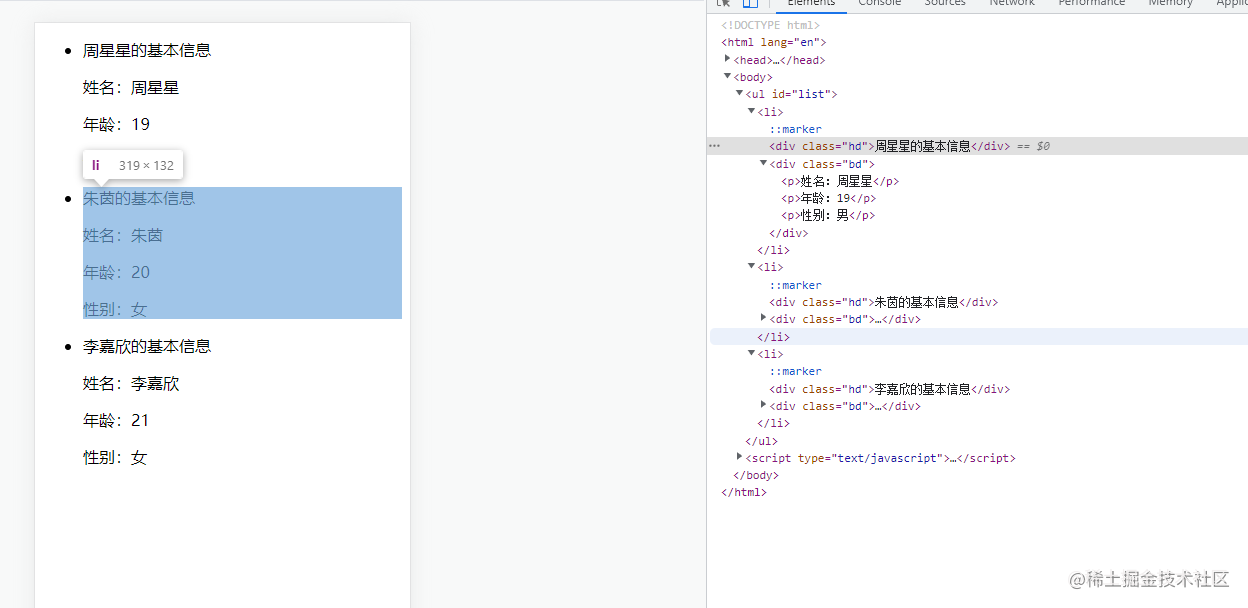1248x608 pixels.
Task: Select the hd div with 周星星的基本信息
Action: coord(890,146)
